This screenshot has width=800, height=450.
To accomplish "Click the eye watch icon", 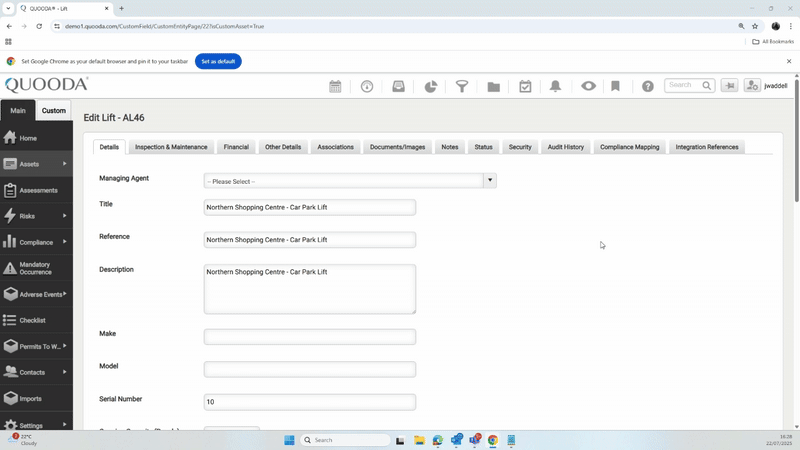I will click(x=588, y=86).
